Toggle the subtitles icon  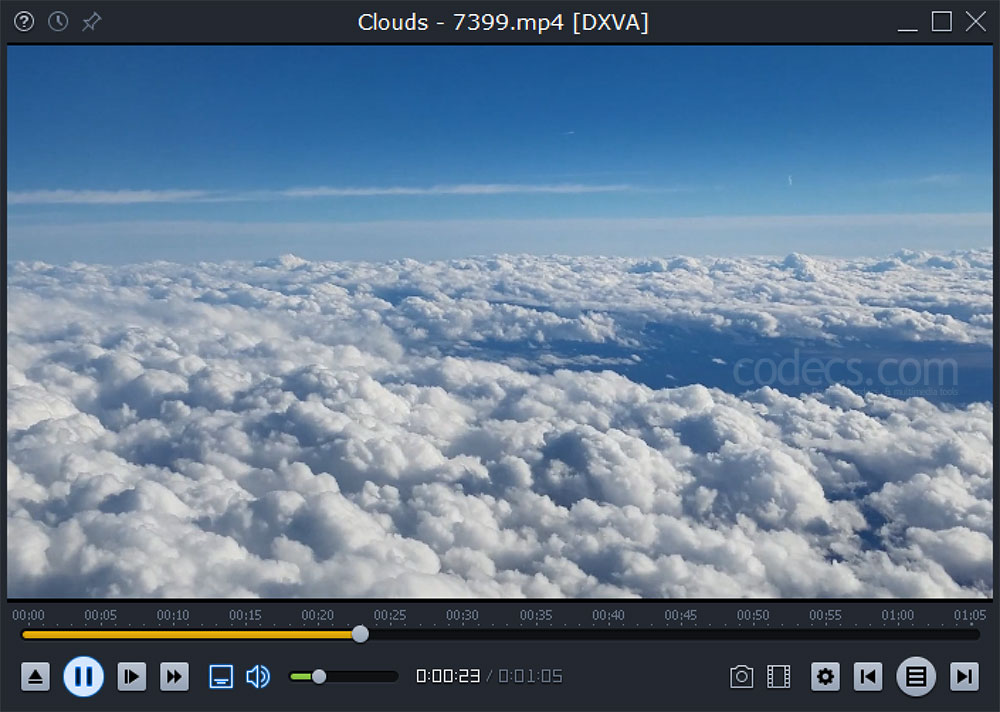(221, 676)
